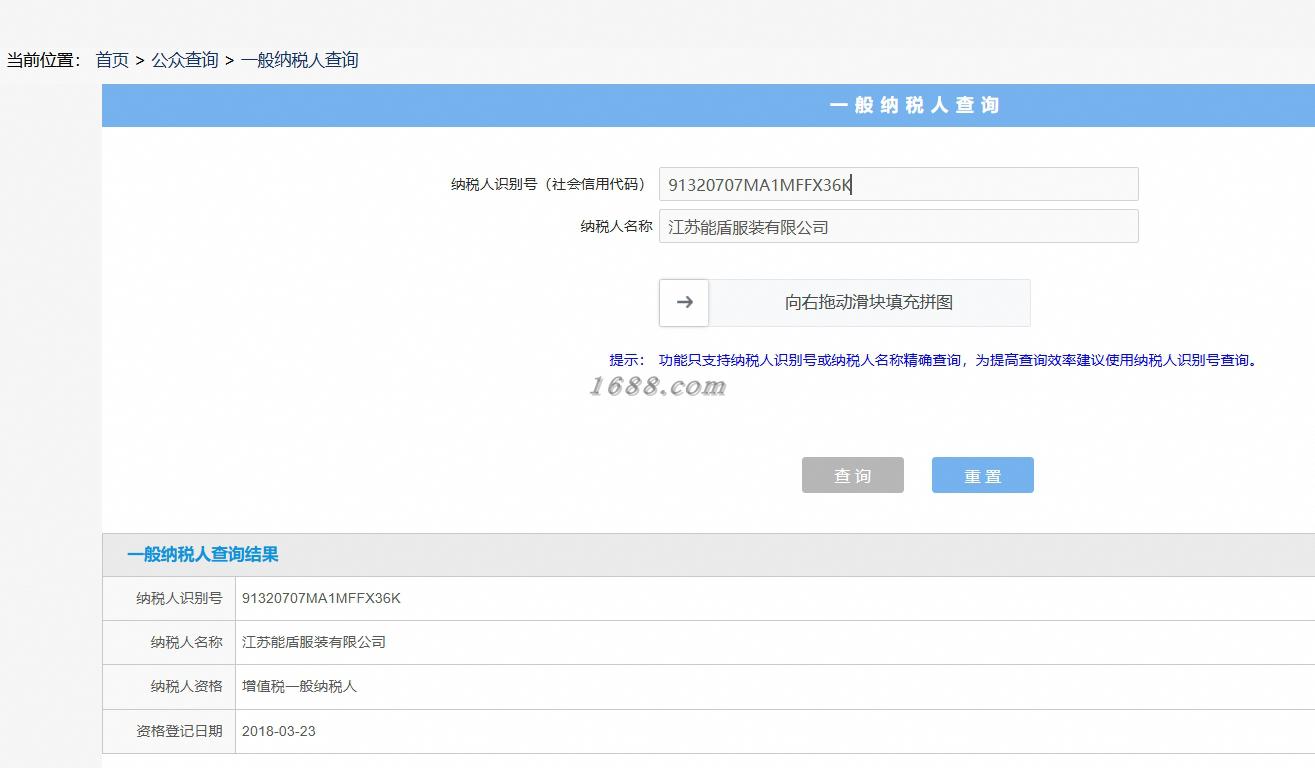This screenshot has height=768, width=1315.
Task: Click the 当前位置 breadcrumb label
Action: coord(44,60)
